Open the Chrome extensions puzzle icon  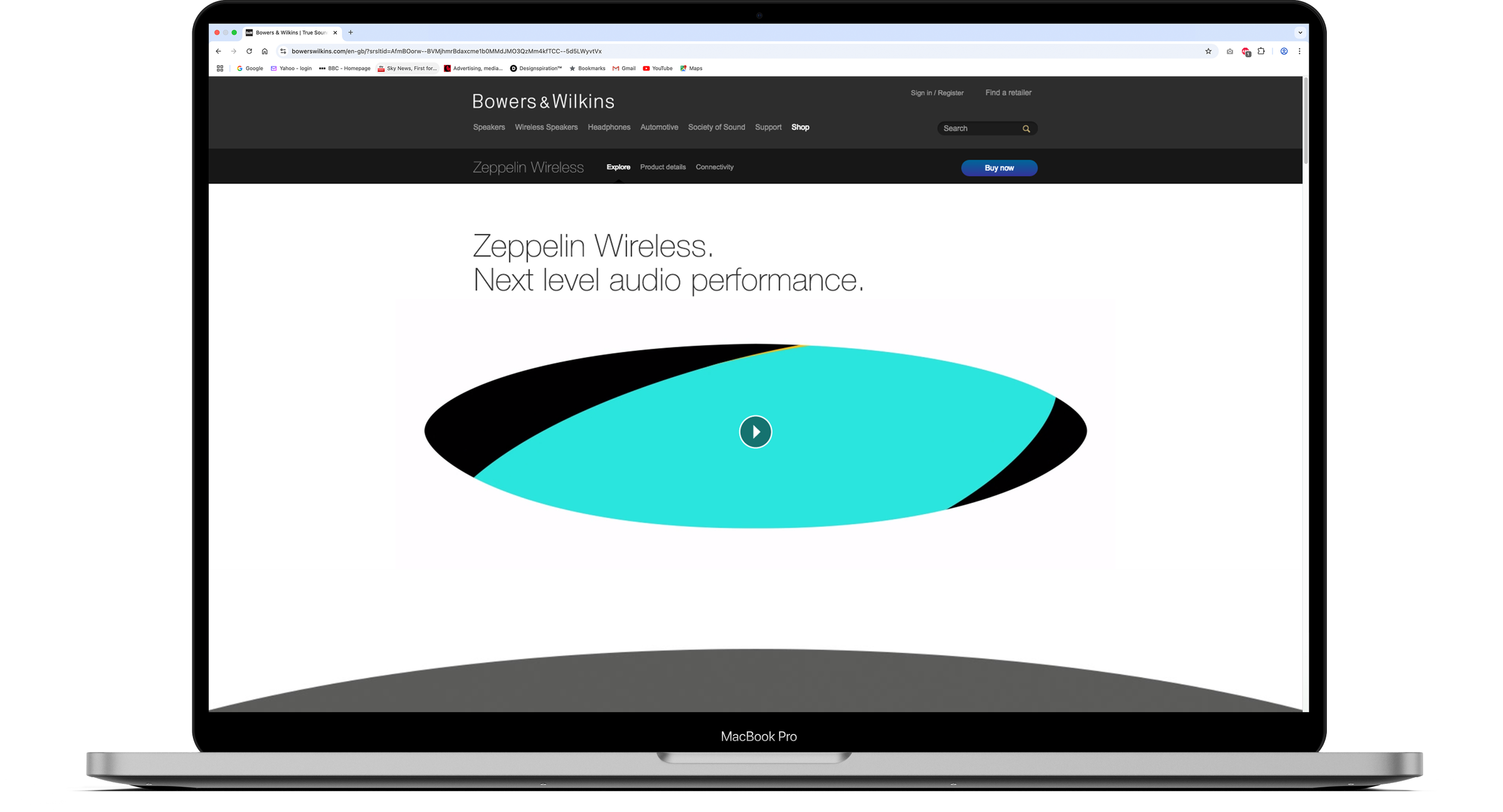(x=1261, y=52)
